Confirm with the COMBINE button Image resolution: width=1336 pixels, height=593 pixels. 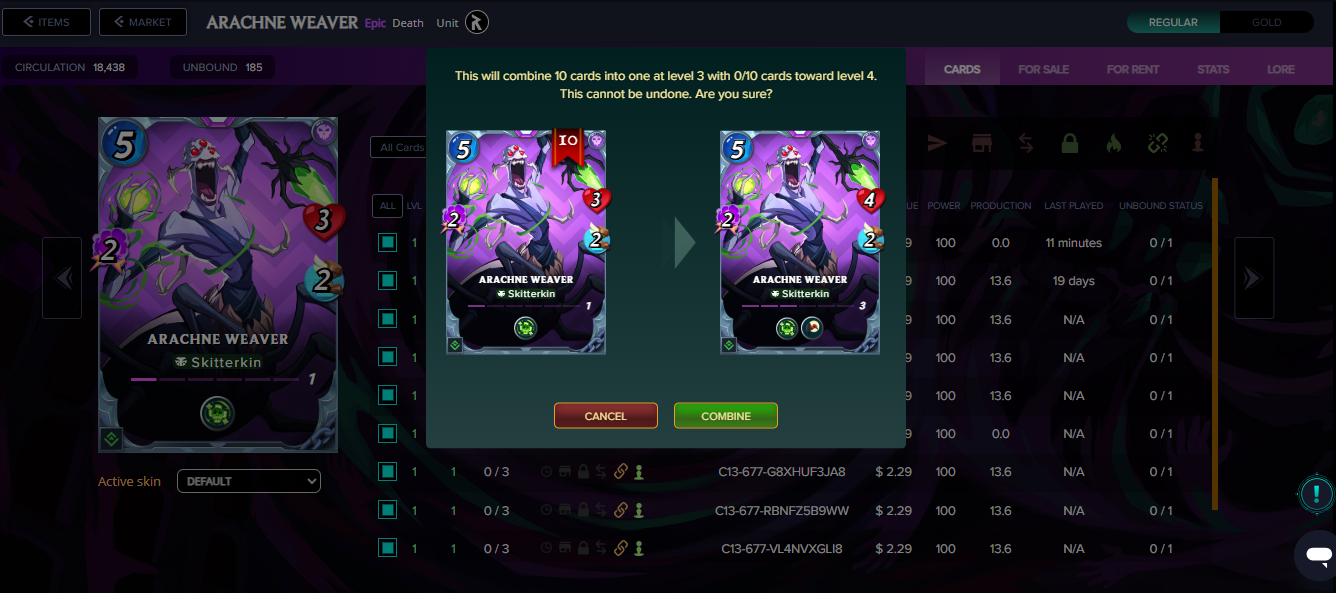pyautogui.click(x=726, y=416)
